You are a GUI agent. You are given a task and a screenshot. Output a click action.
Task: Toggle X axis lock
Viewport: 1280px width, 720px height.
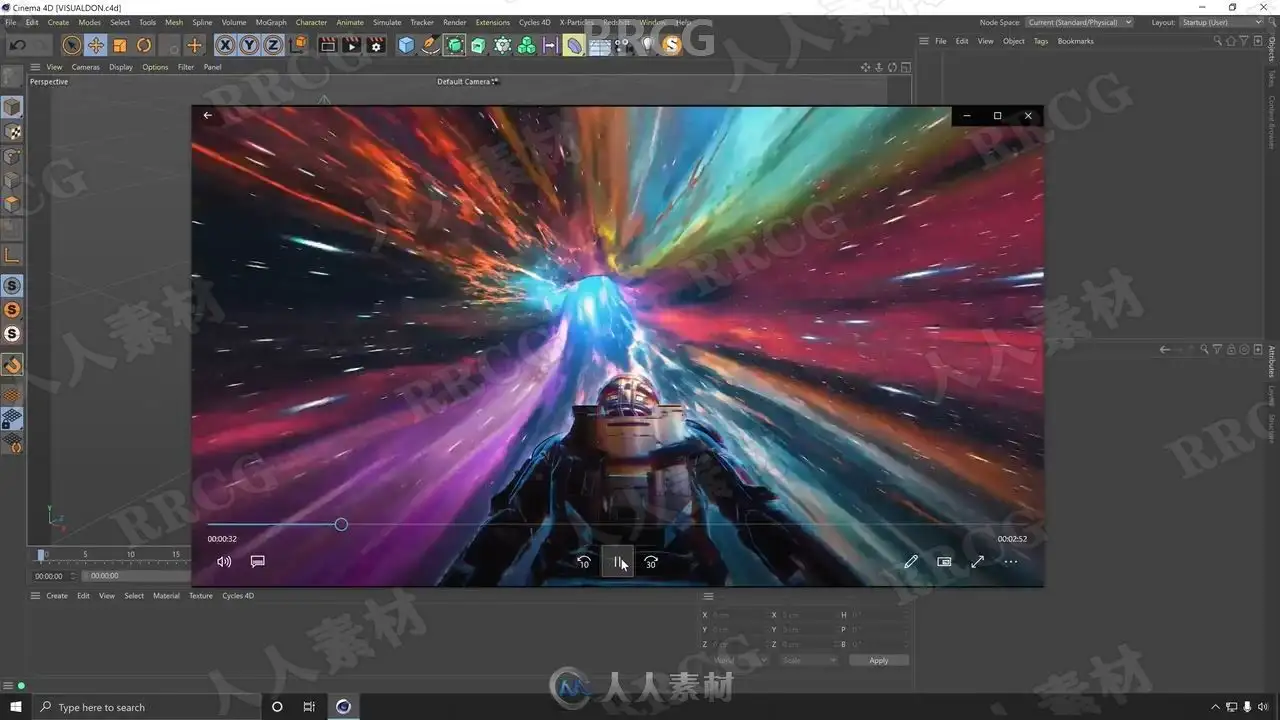coord(225,45)
